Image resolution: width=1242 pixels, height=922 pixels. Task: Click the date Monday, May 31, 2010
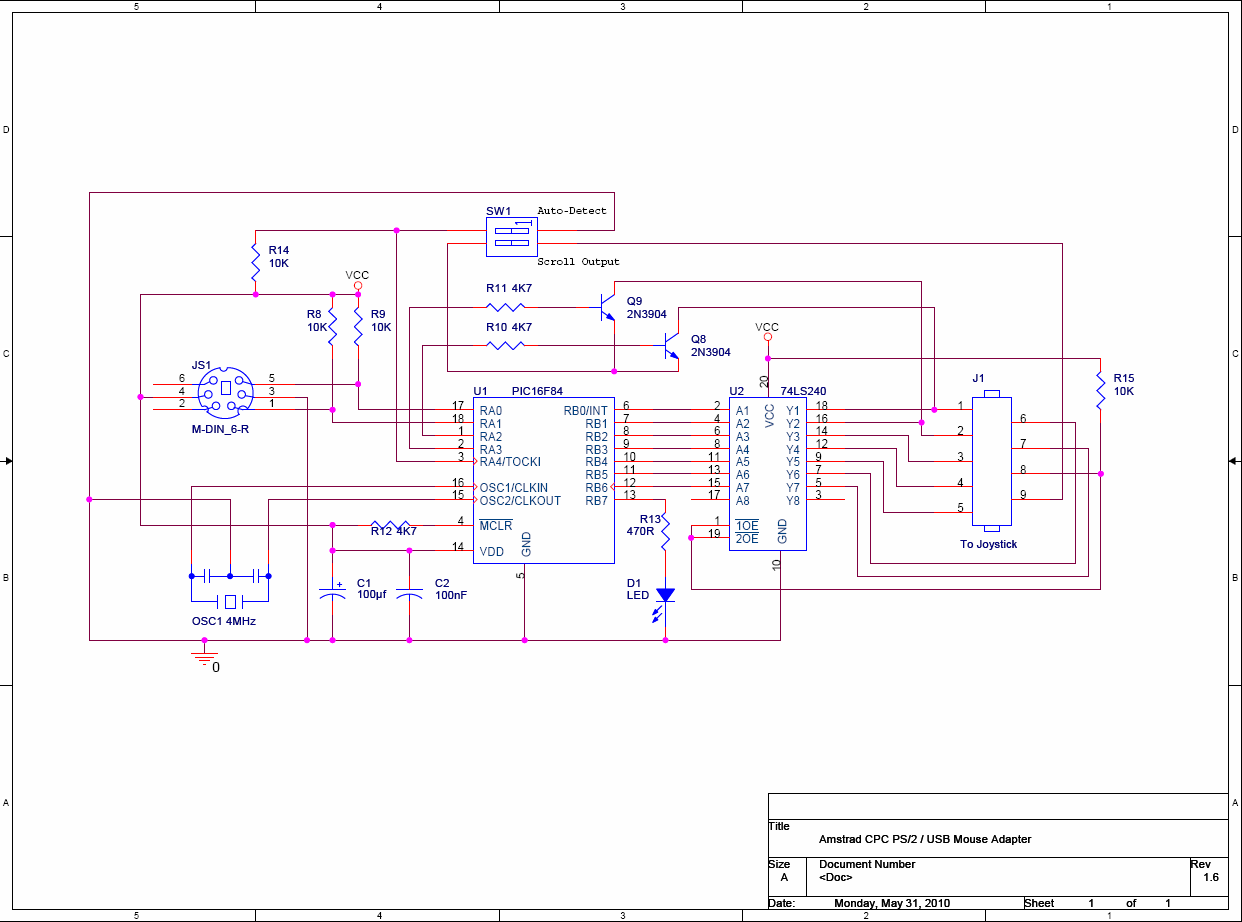point(893,903)
